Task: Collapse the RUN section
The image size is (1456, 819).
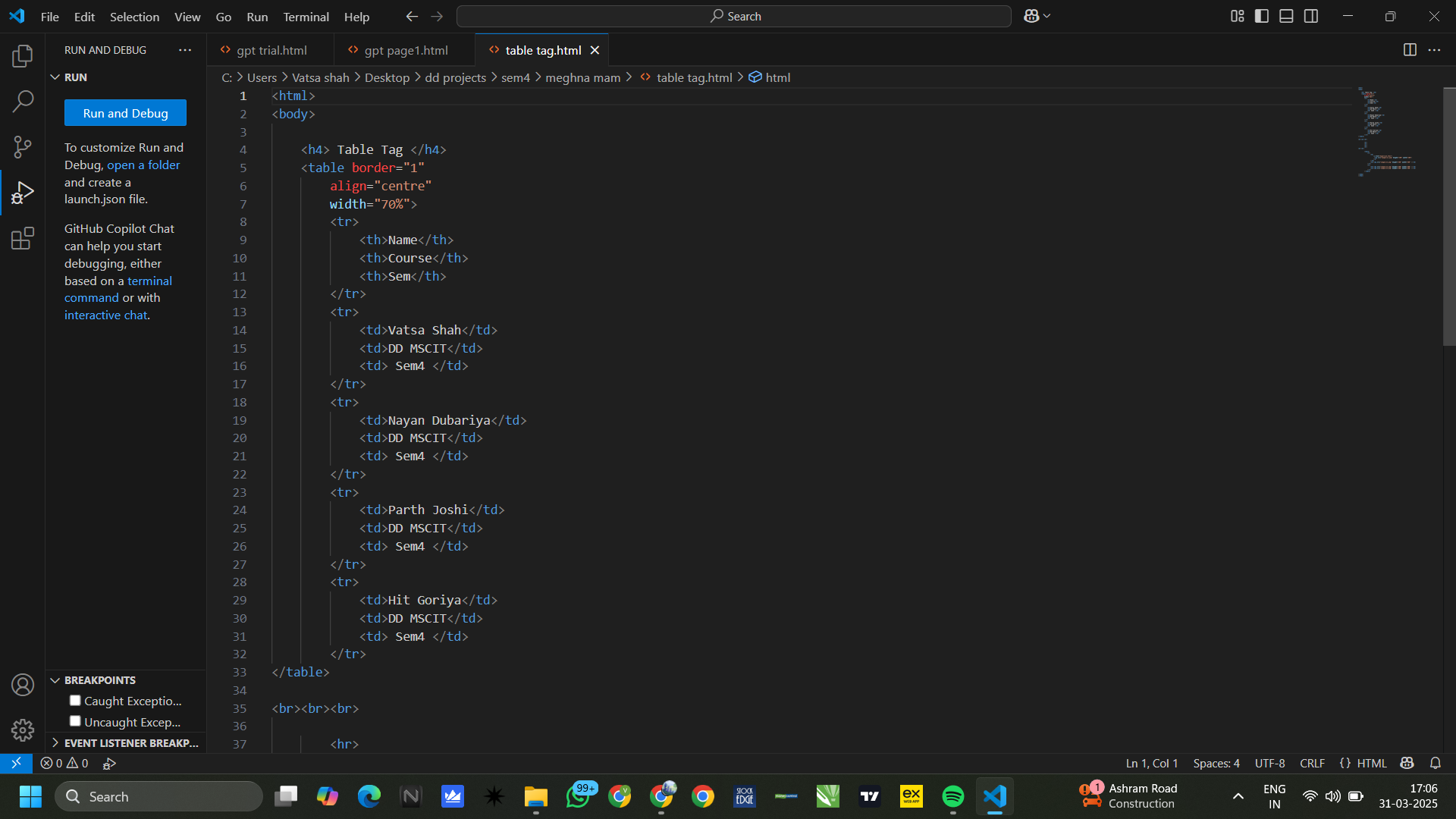Action: [x=55, y=77]
